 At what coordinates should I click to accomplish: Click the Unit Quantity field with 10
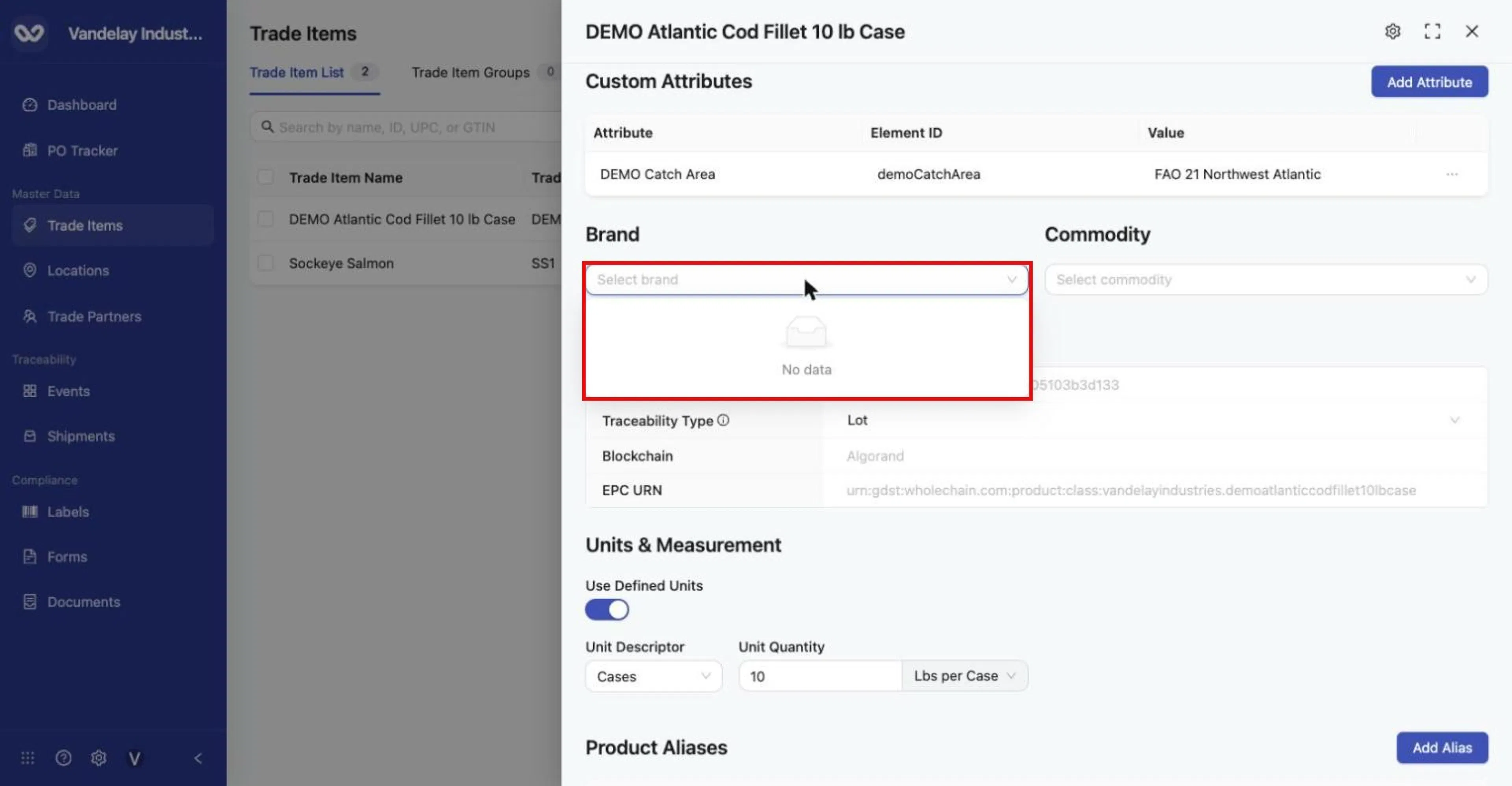(x=820, y=676)
